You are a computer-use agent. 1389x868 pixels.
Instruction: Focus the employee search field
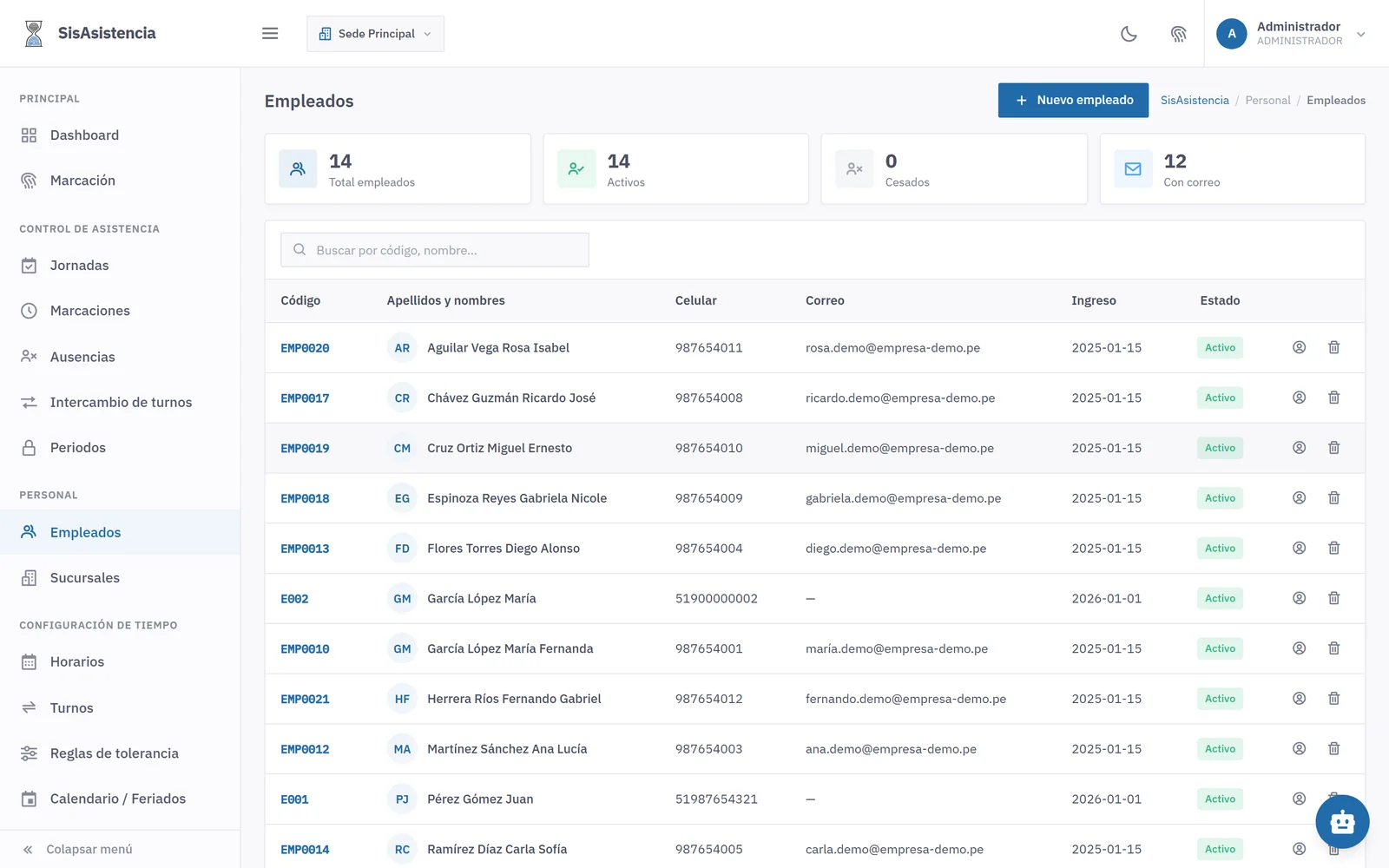435,250
